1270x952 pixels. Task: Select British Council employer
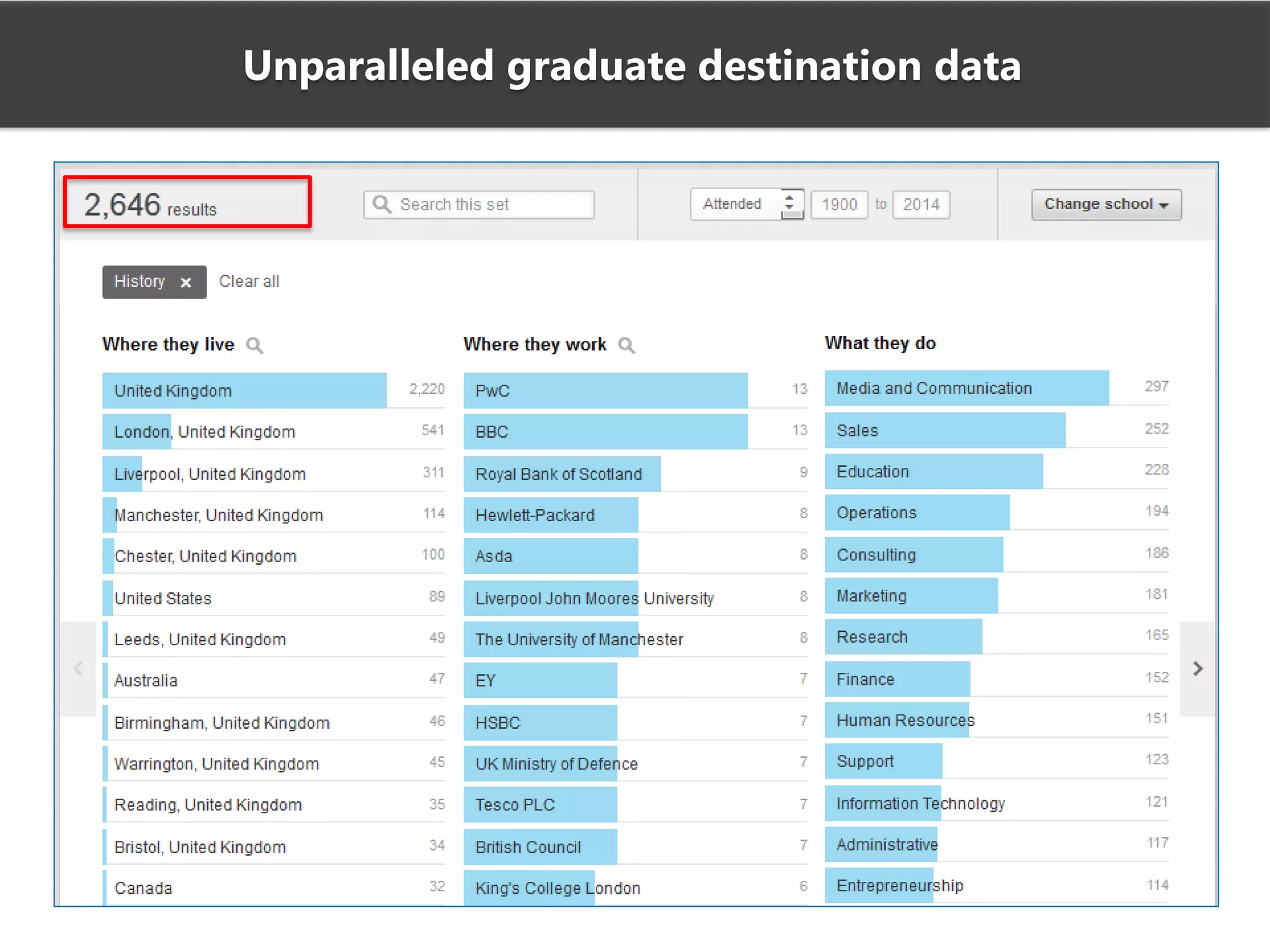tap(636, 847)
